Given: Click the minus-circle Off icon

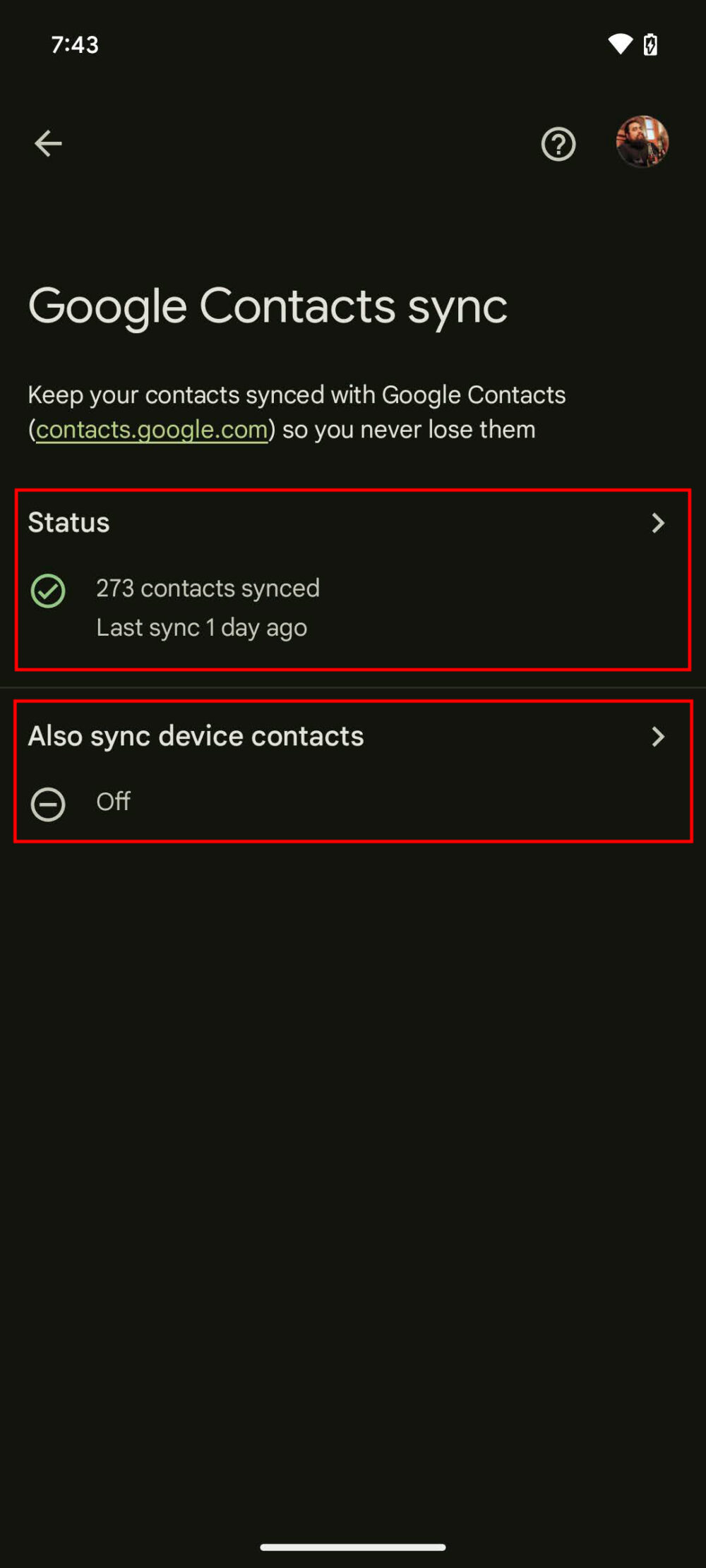Looking at the screenshot, I should (x=48, y=803).
